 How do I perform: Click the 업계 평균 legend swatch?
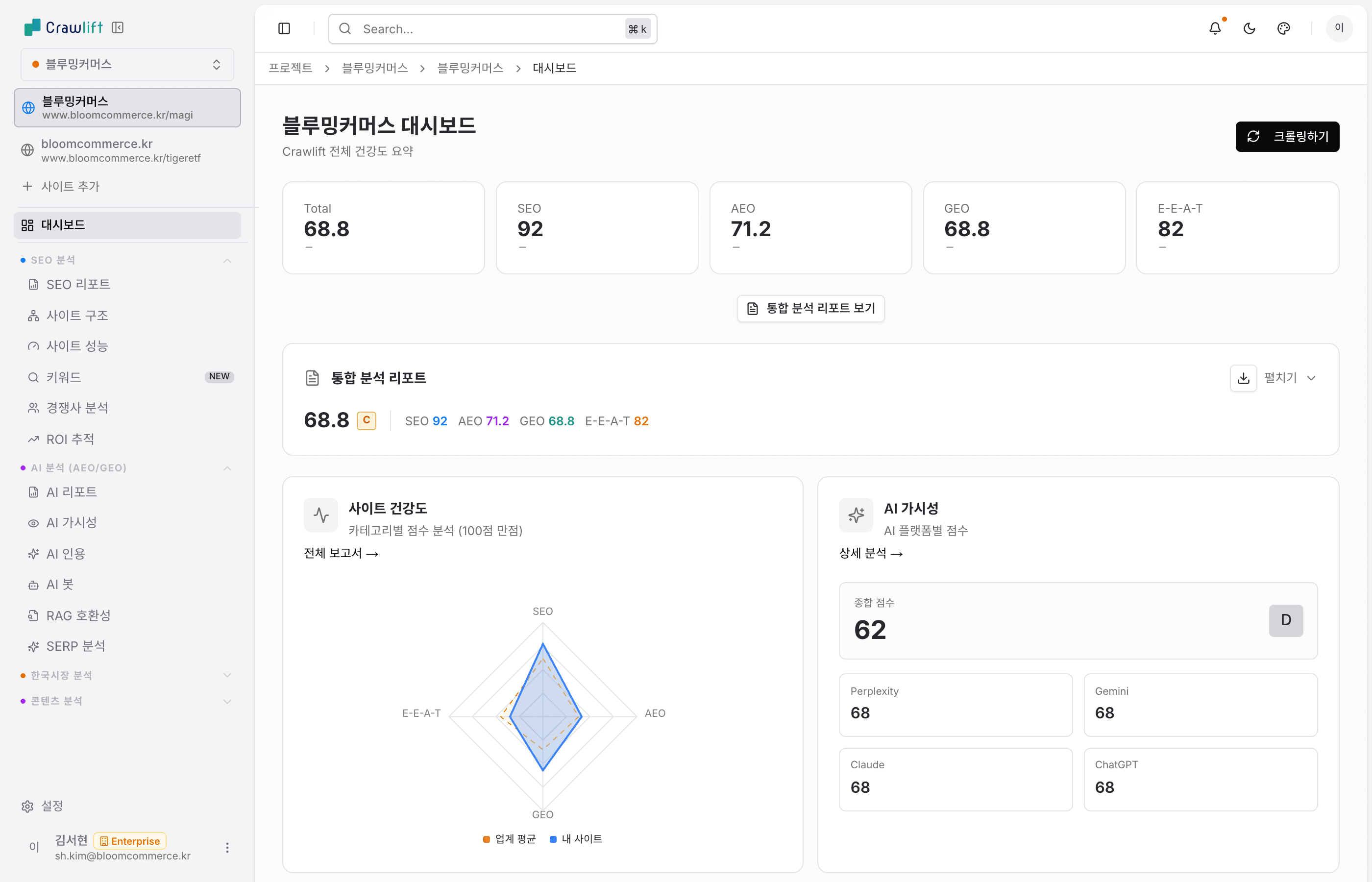tap(486, 838)
